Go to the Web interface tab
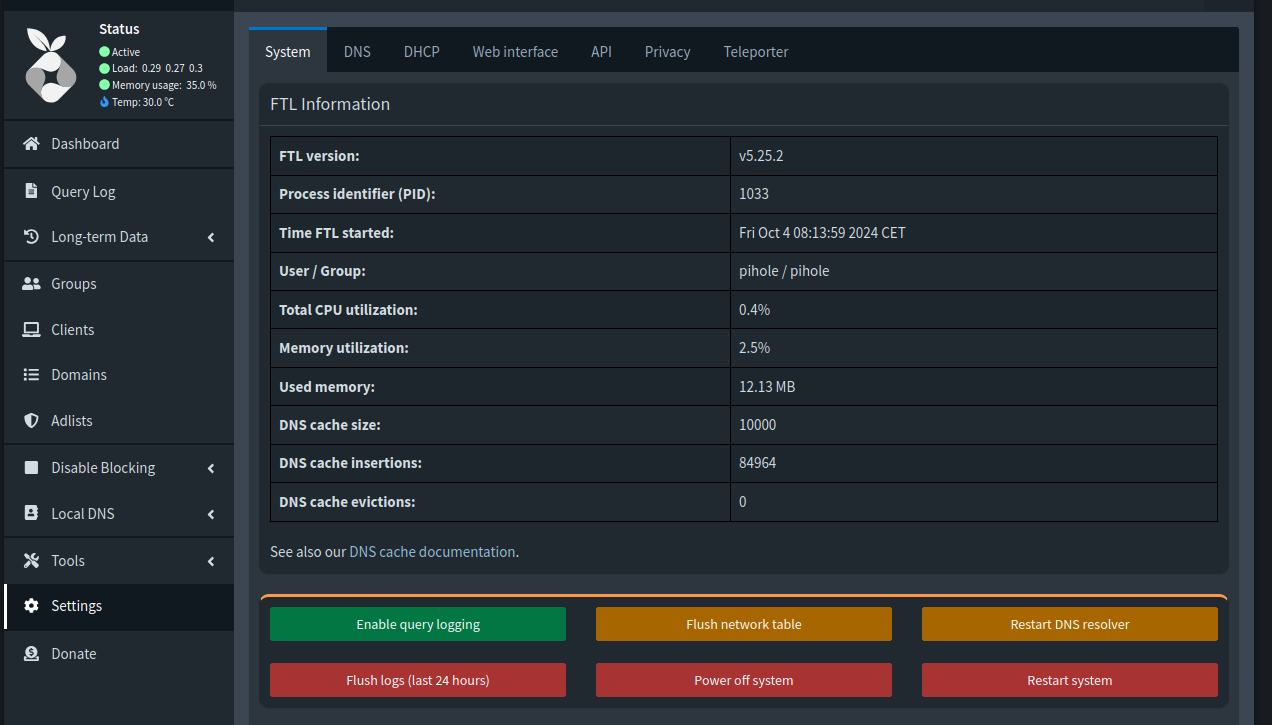 click(515, 51)
